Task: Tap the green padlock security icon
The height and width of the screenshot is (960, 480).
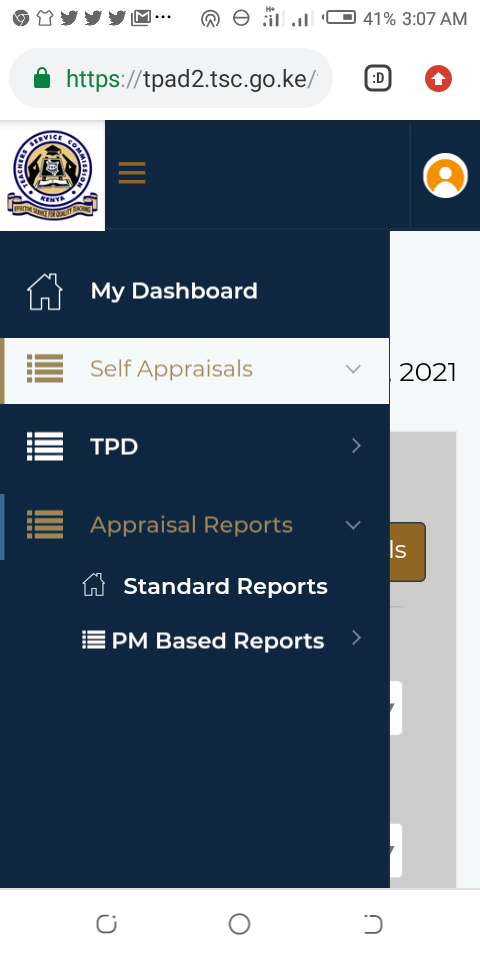Action: (42, 78)
